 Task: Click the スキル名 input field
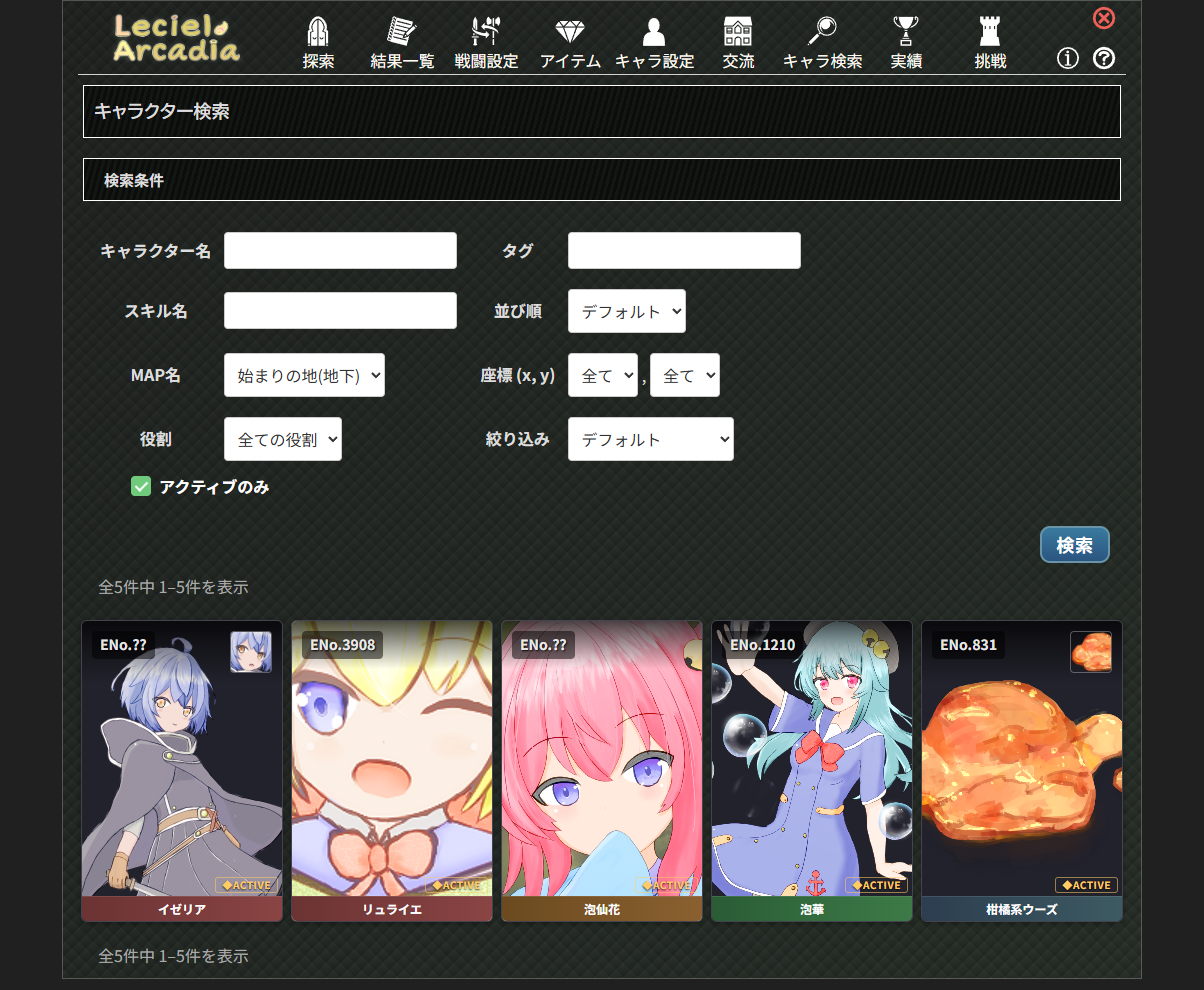point(340,311)
